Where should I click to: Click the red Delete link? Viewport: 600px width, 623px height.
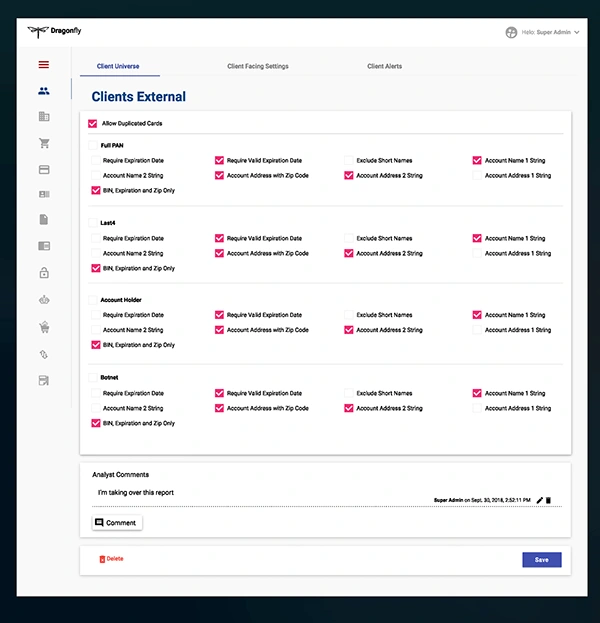coord(111,559)
